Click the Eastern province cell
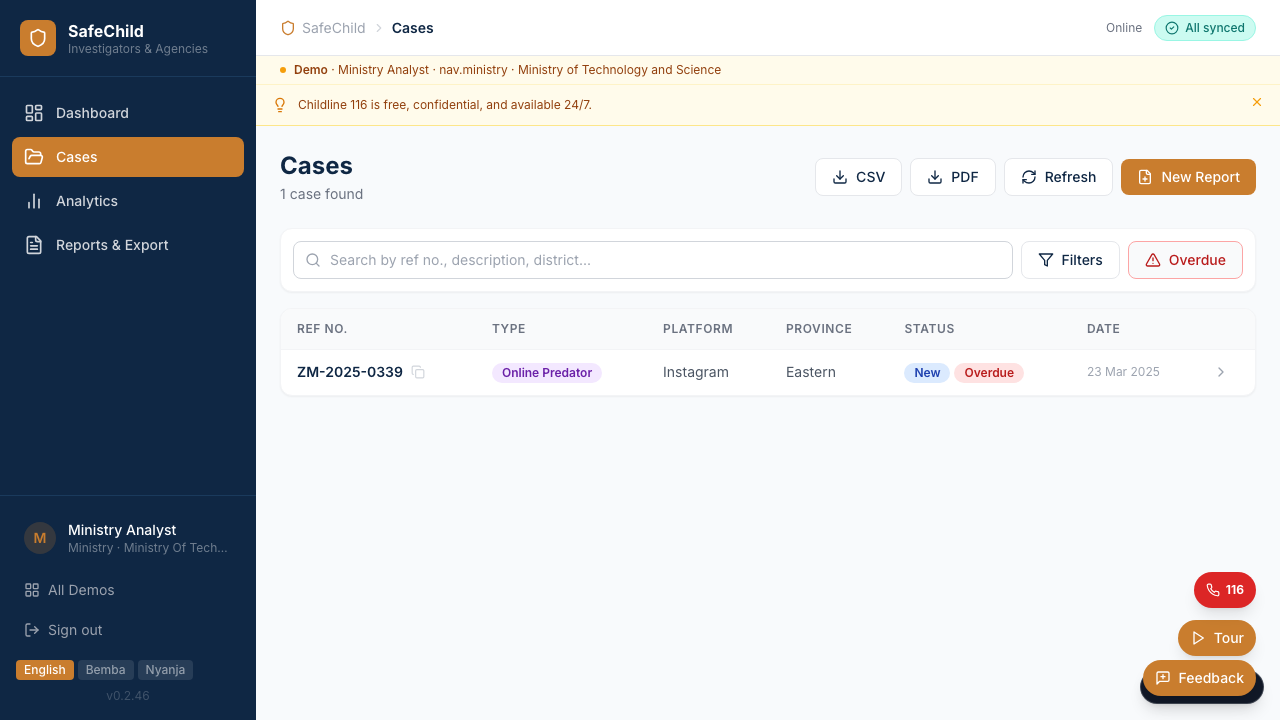This screenshot has width=1280, height=720. pos(811,372)
